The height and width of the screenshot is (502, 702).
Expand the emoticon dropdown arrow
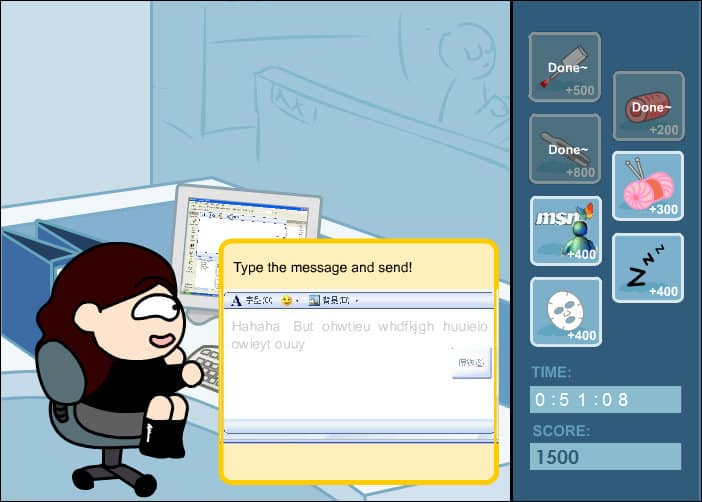pos(297,301)
